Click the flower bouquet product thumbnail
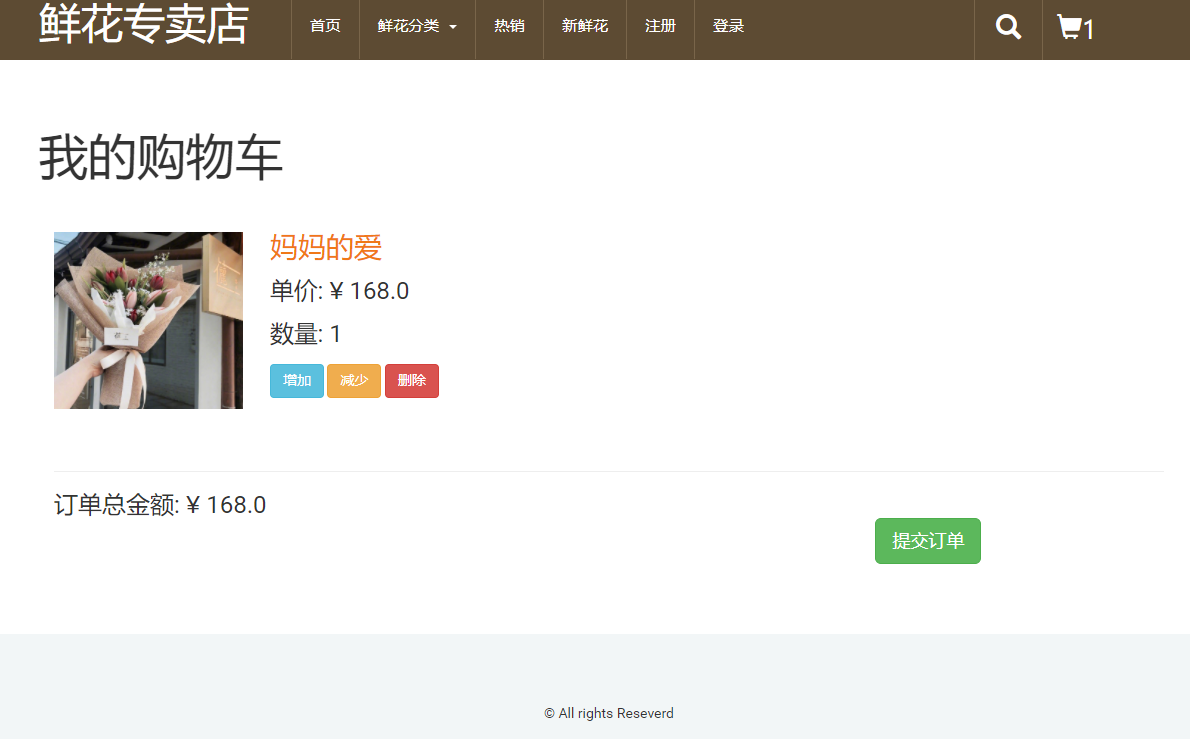The height and width of the screenshot is (739, 1190). click(148, 320)
